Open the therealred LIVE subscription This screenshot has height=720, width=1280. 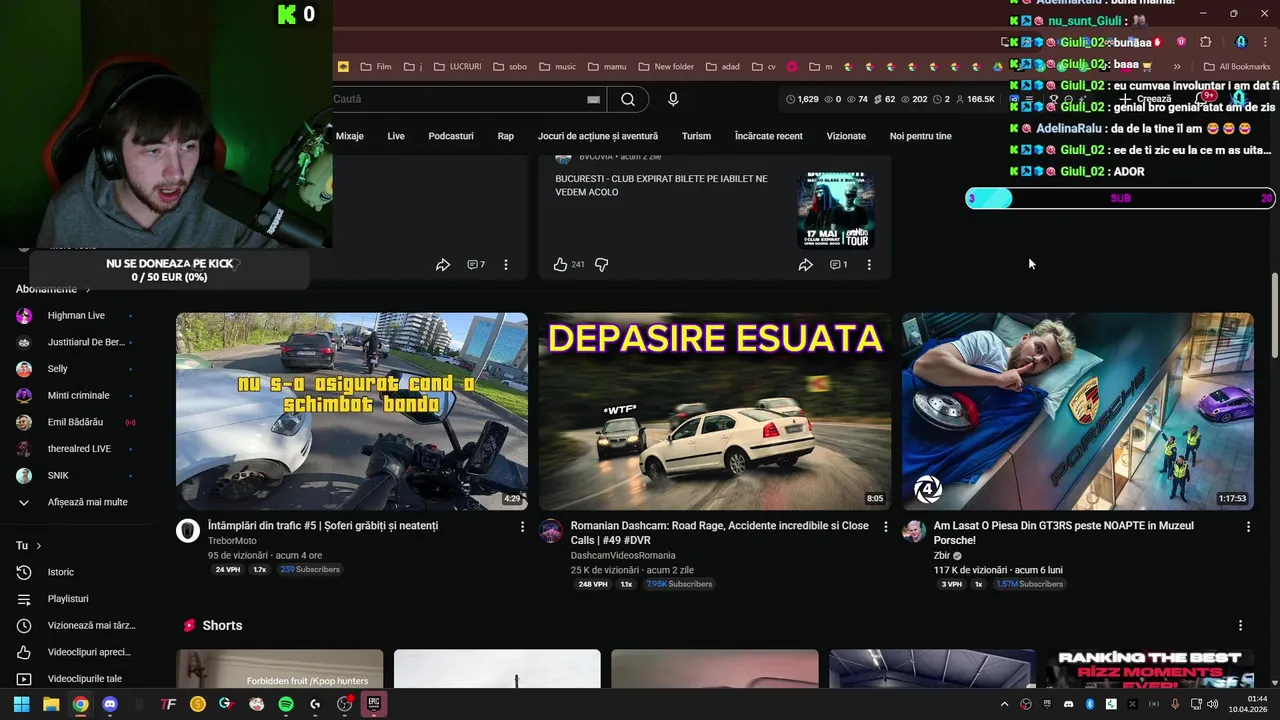coord(76,449)
